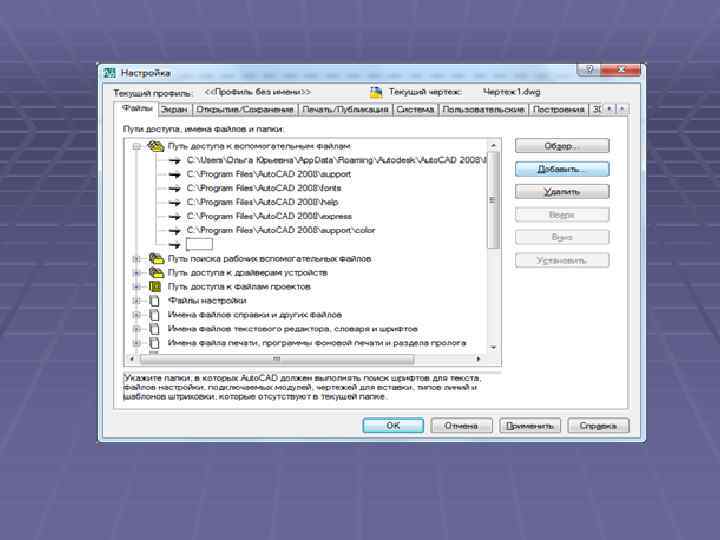Open the Построения tab
Screen dimensions: 720x540
point(558,109)
